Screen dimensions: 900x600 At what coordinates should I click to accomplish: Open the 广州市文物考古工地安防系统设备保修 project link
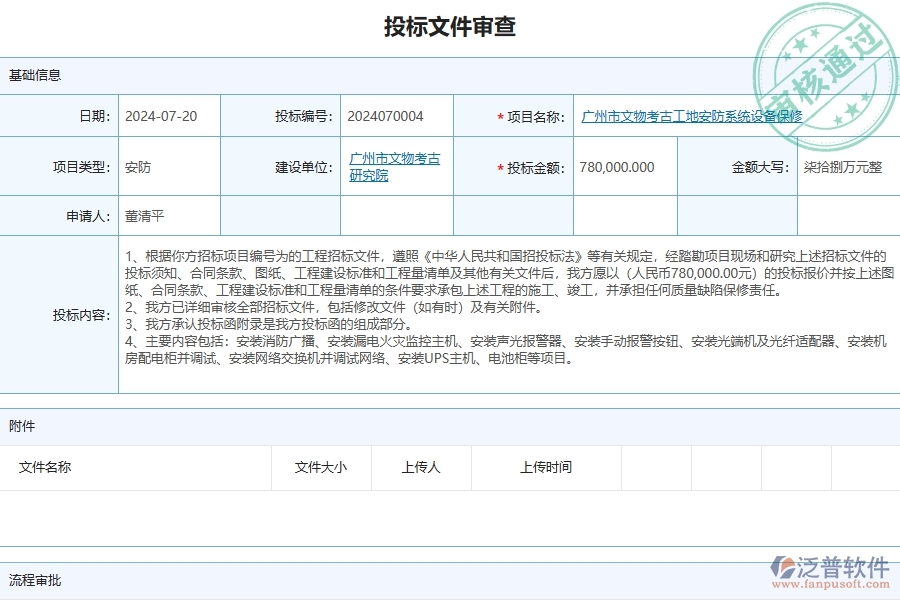(690, 115)
